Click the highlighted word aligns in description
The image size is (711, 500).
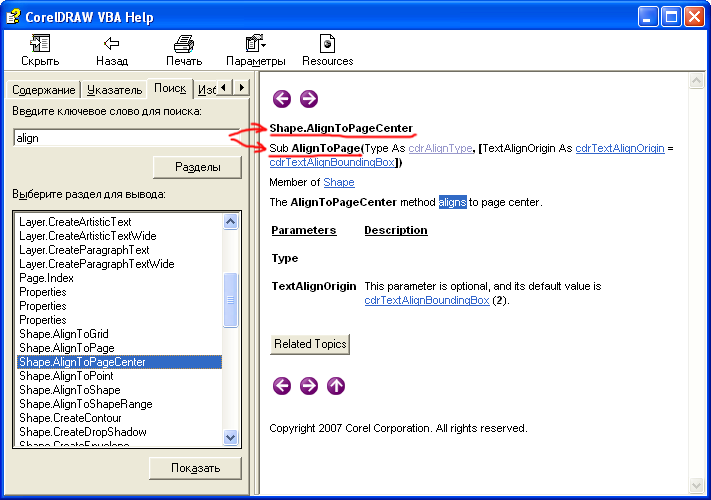[453, 202]
